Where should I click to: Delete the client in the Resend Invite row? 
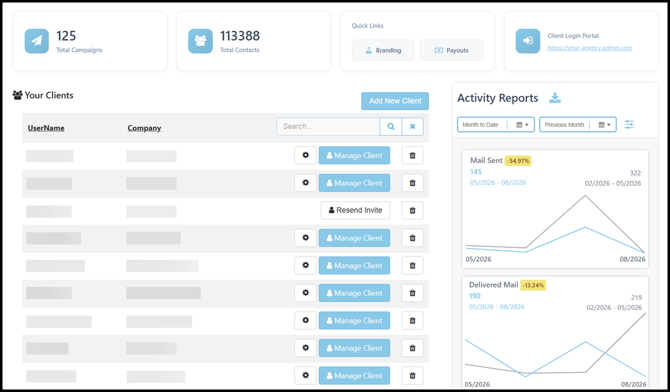point(412,210)
